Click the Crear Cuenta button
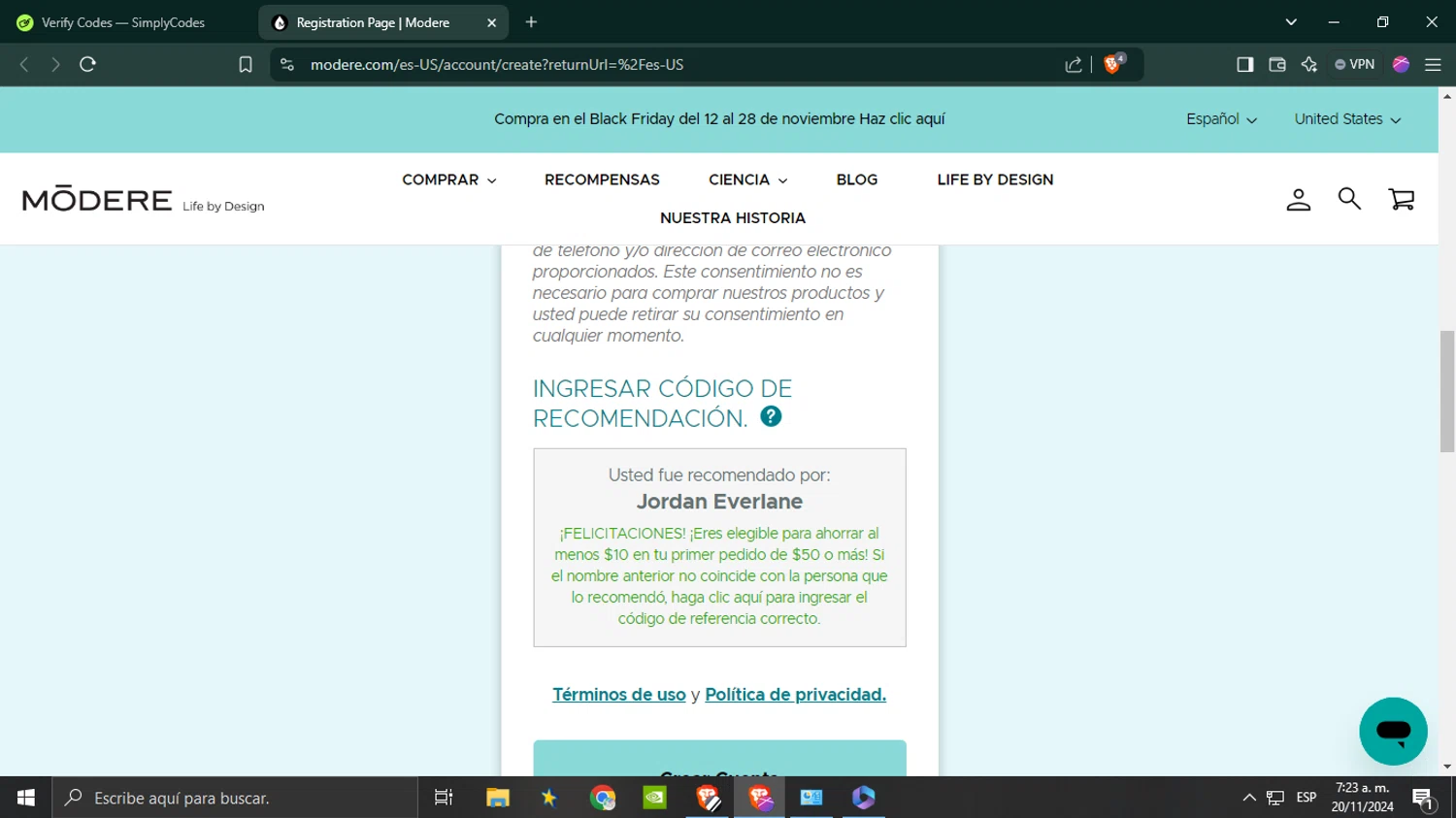Image resolution: width=1456 pixels, height=818 pixels. tap(719, 759)
